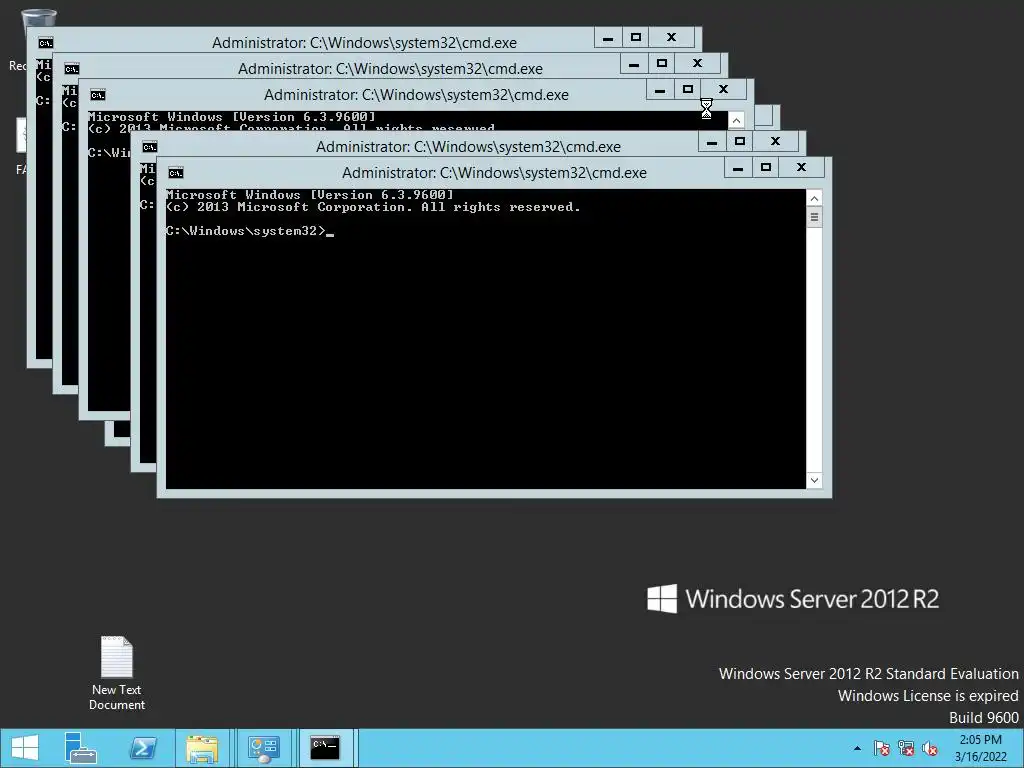Close the second-from-front cmd window
This screenshot has height=768, width=1024.
pos(776,142)
